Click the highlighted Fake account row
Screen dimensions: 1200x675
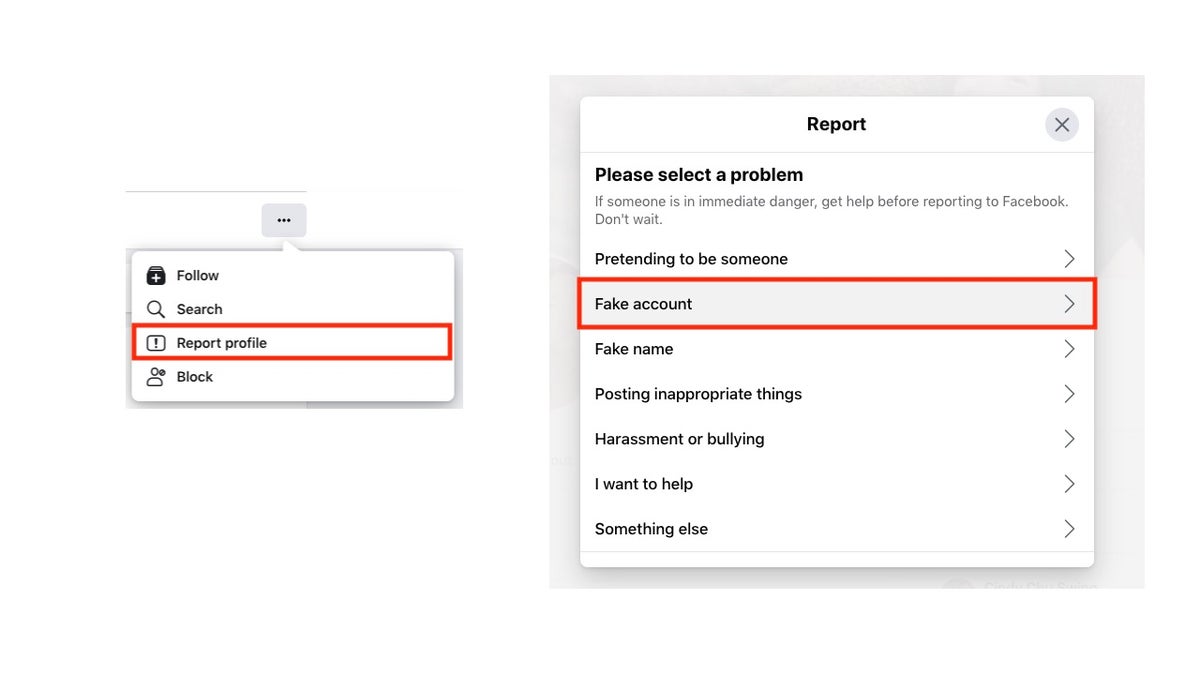click(836, 303)
